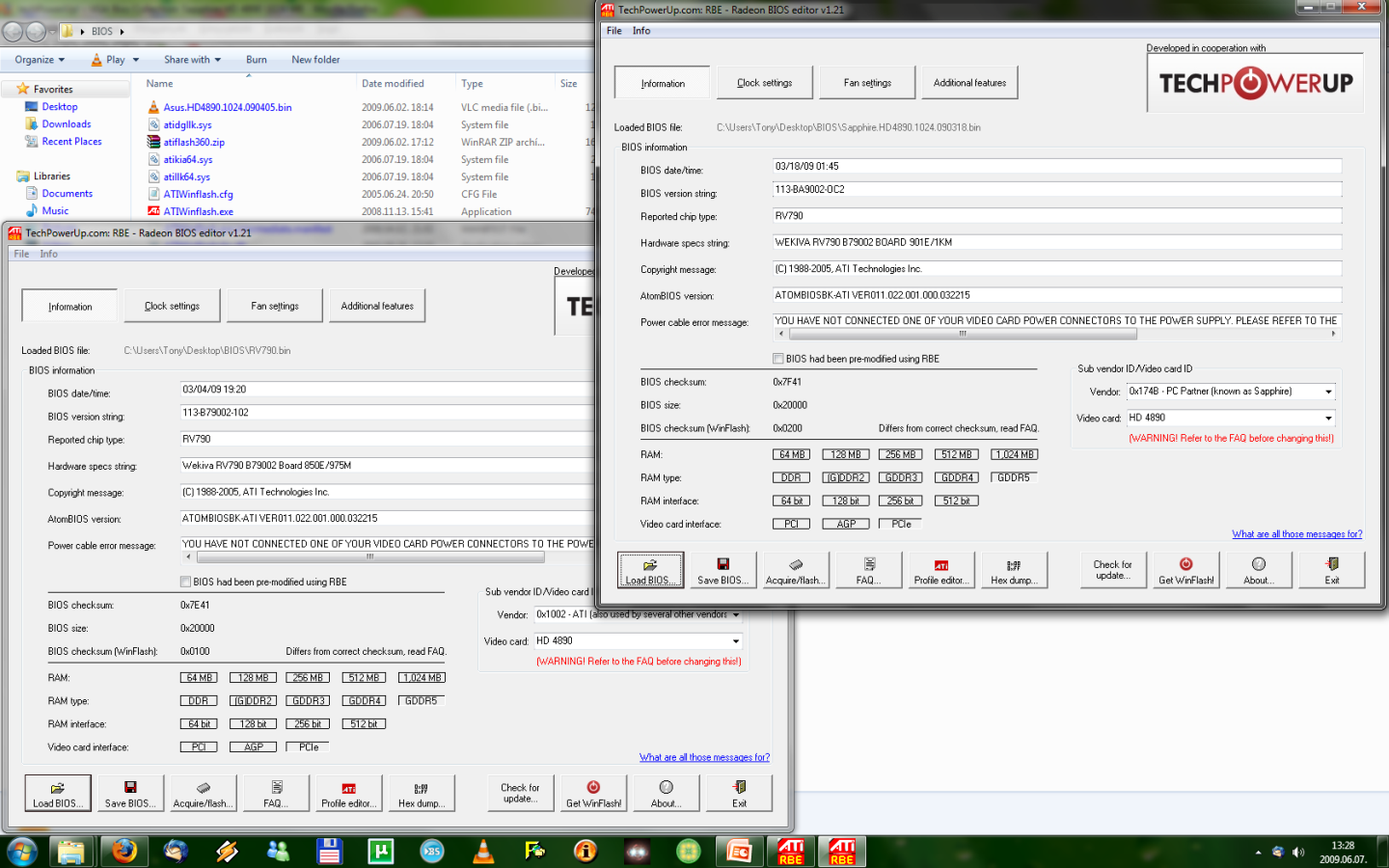
Task: Open About in the RV790.bin window
Action: tap(666, 793)
